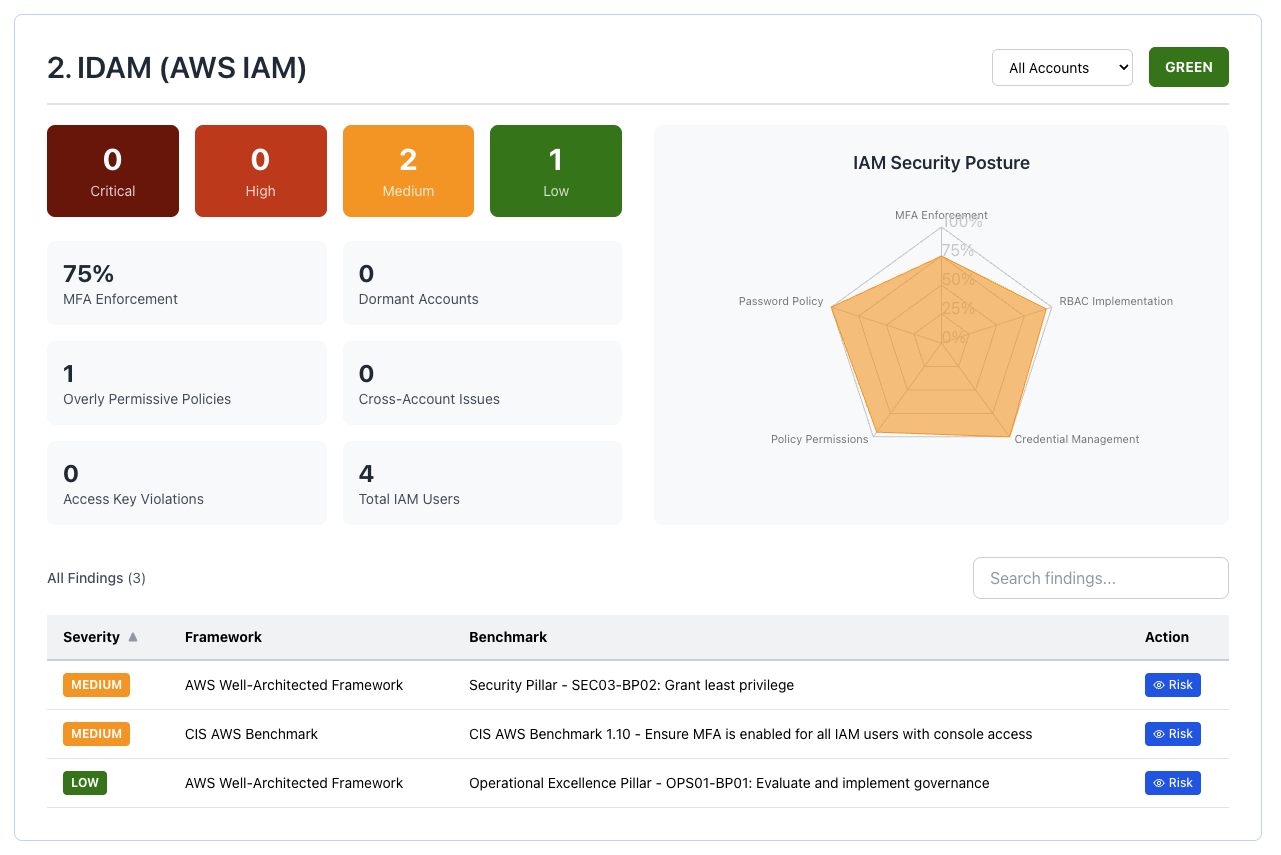1281x855 pixels.
Task: Click the IAM Security Posture chart title
Action: [x=941, y=163]
